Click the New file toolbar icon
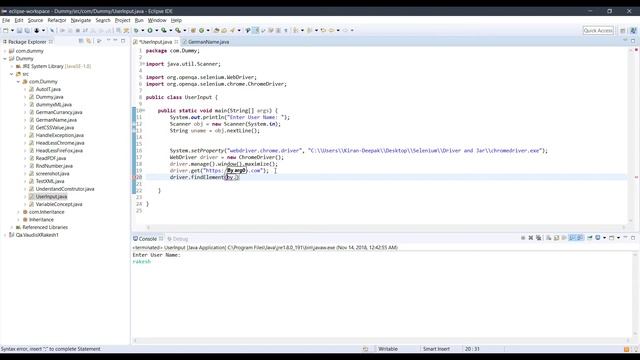This screenshot has height=360, width=640. [x=5, y=30]
